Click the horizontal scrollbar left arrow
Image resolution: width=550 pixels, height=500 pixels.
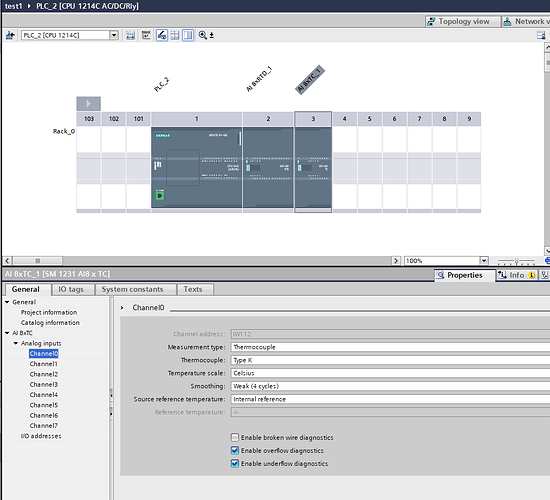coord(7,261)
